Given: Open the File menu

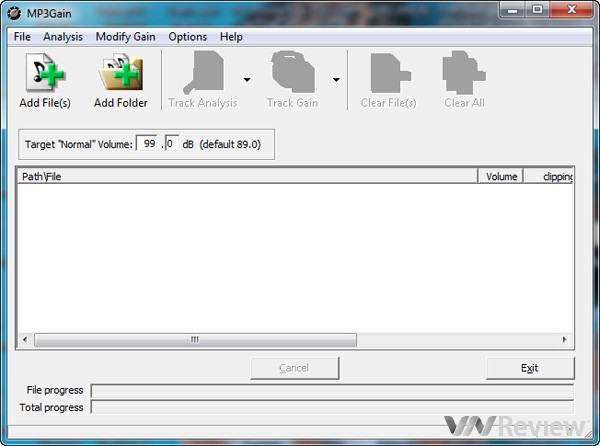Looking at the screenshot, I should [22, 37].
